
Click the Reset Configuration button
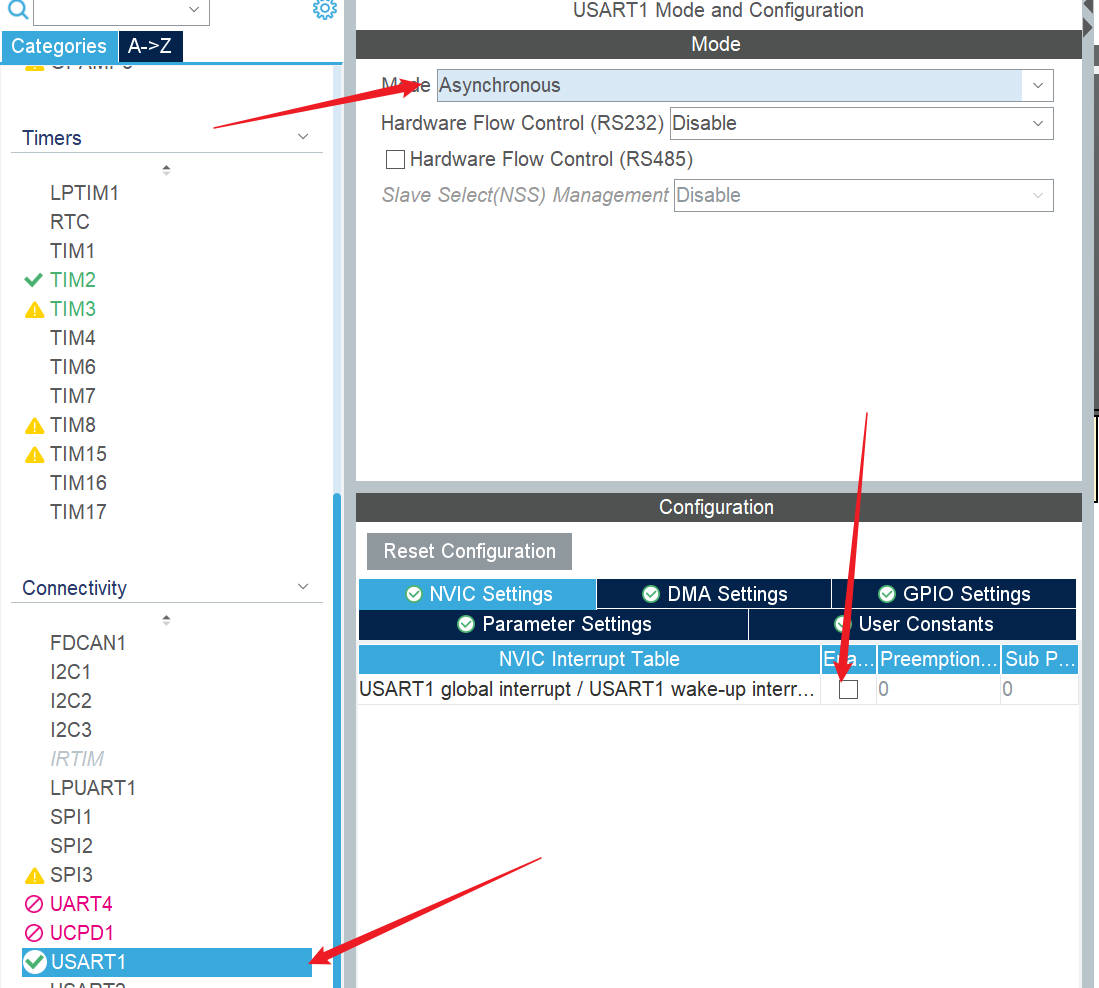coord(469,551)
